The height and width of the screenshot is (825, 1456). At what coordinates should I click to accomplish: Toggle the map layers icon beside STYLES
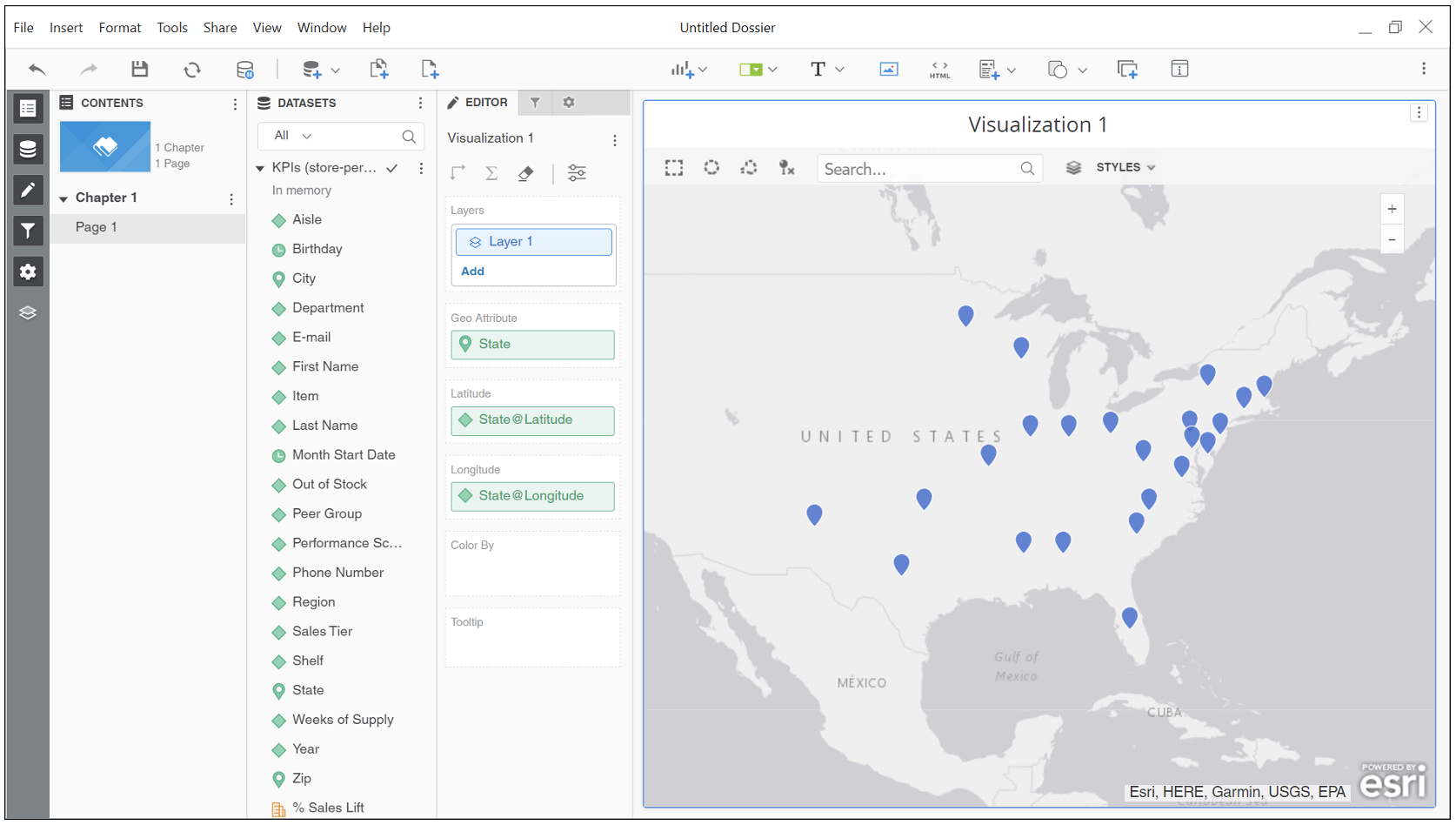[1073, 167]
